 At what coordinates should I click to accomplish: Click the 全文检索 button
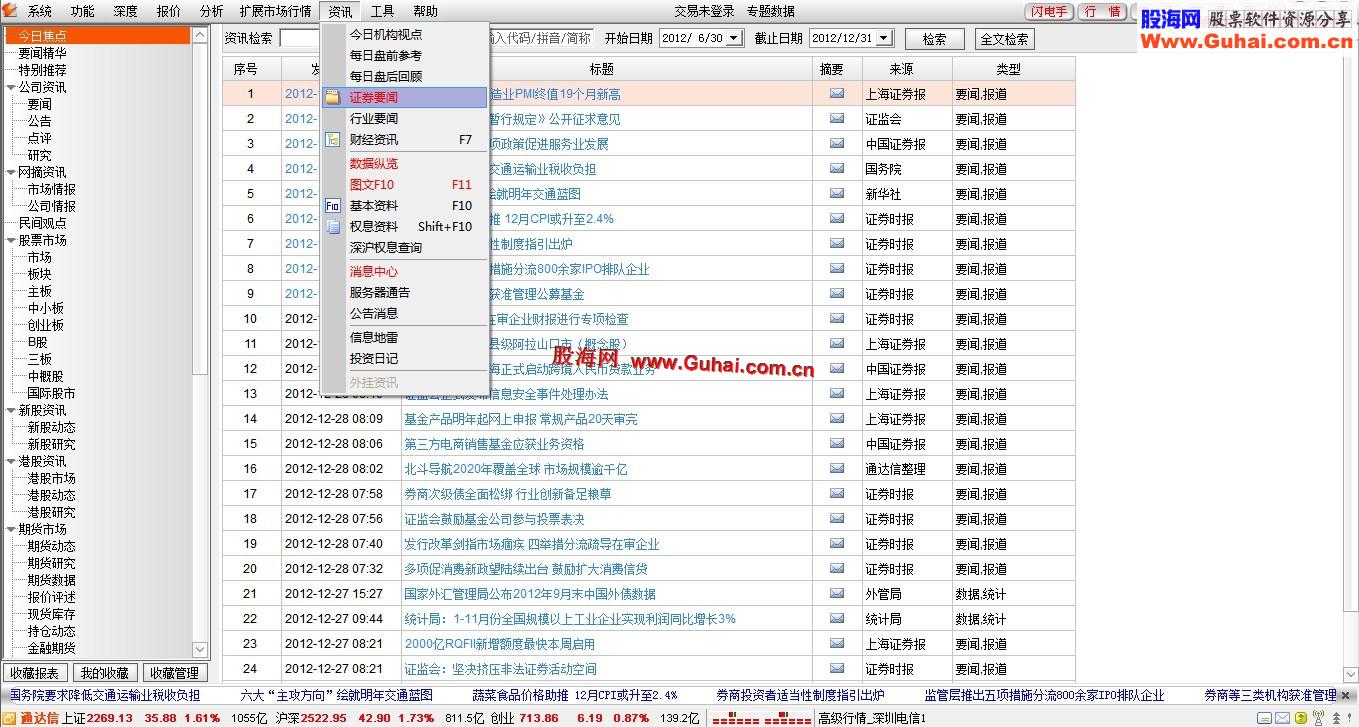(1004, 39)
